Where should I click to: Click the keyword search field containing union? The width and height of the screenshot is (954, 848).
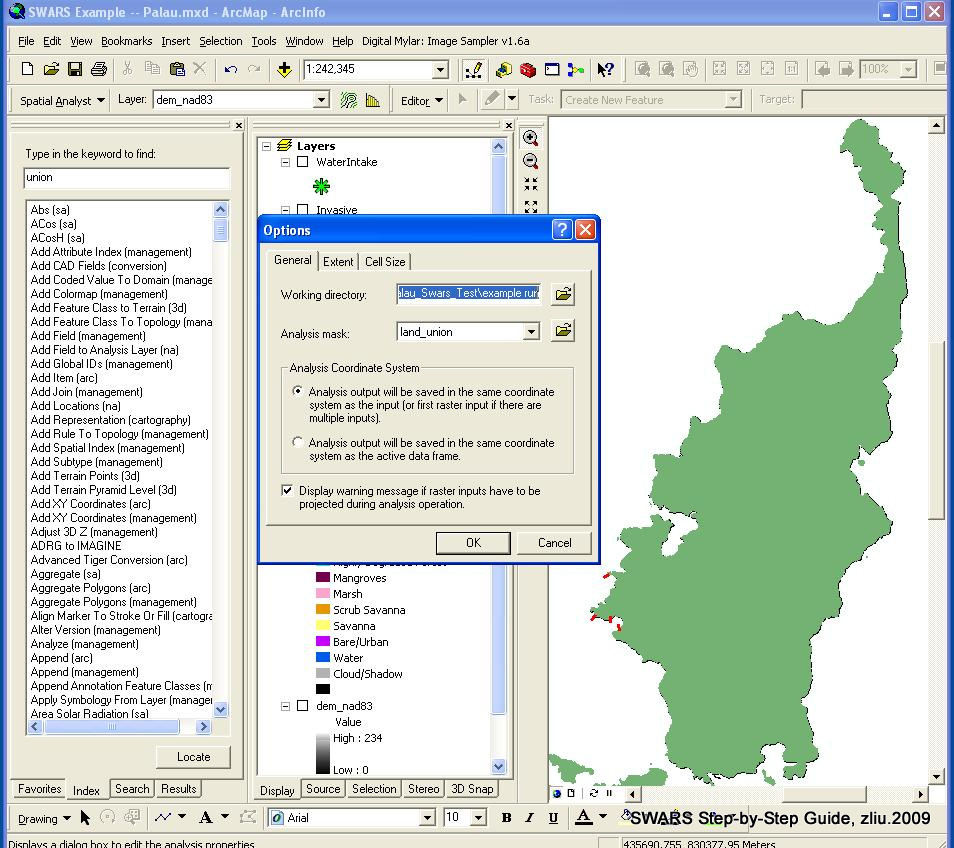127,178
